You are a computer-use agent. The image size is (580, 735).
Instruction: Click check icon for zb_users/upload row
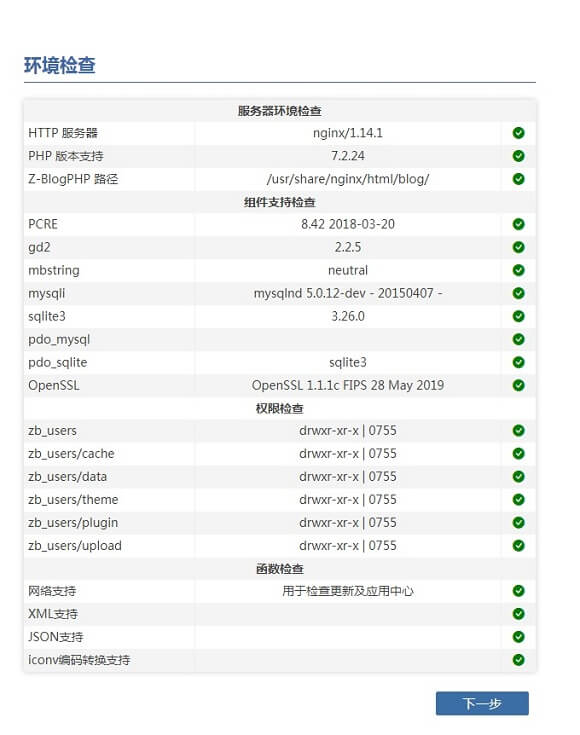(x=518, y=546)
